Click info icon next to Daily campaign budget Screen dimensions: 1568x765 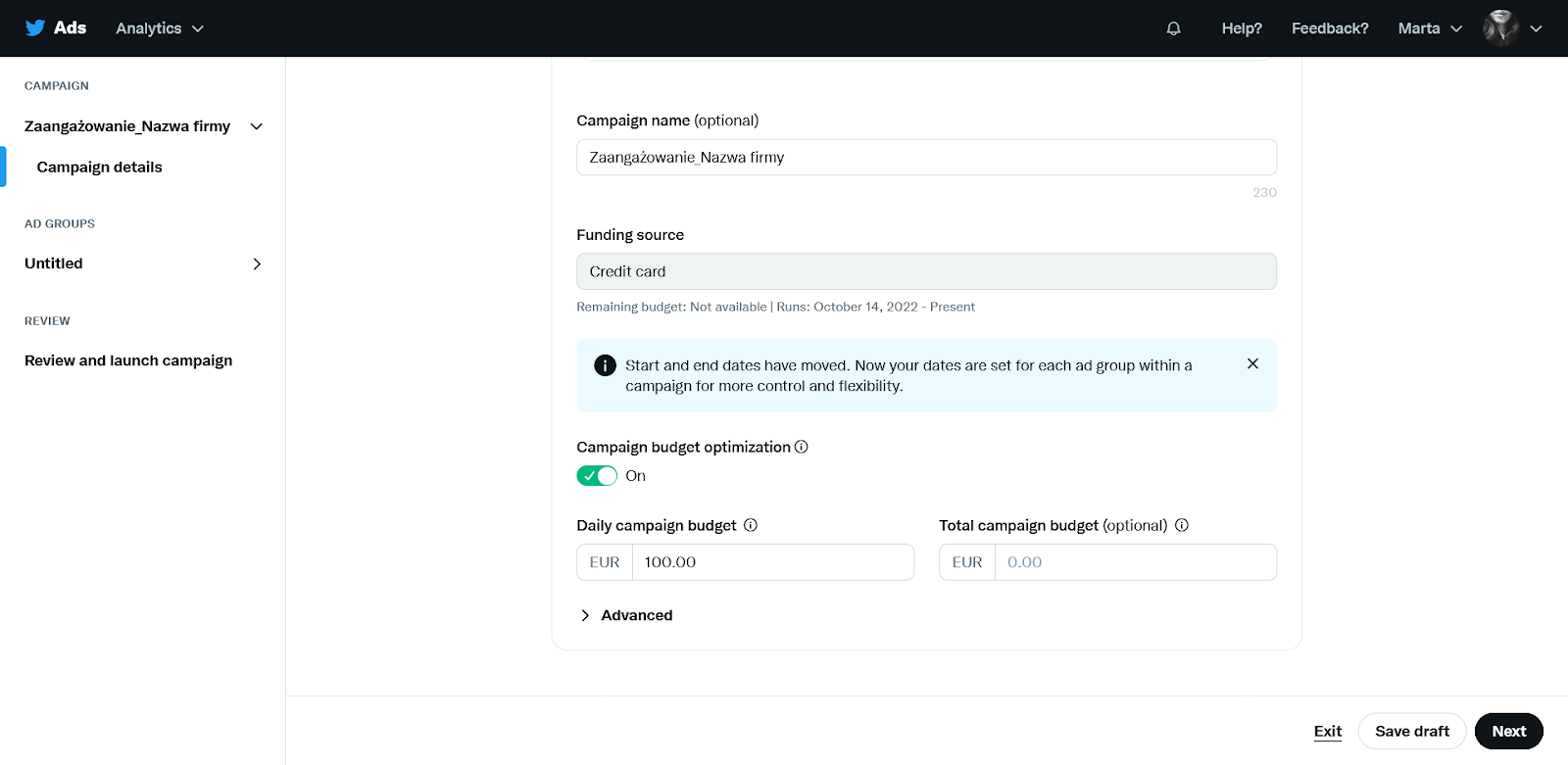pos(751,525)
